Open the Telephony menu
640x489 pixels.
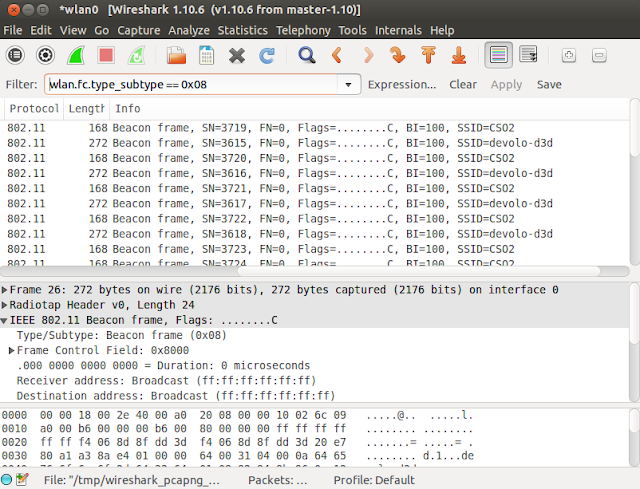(303, 30)
